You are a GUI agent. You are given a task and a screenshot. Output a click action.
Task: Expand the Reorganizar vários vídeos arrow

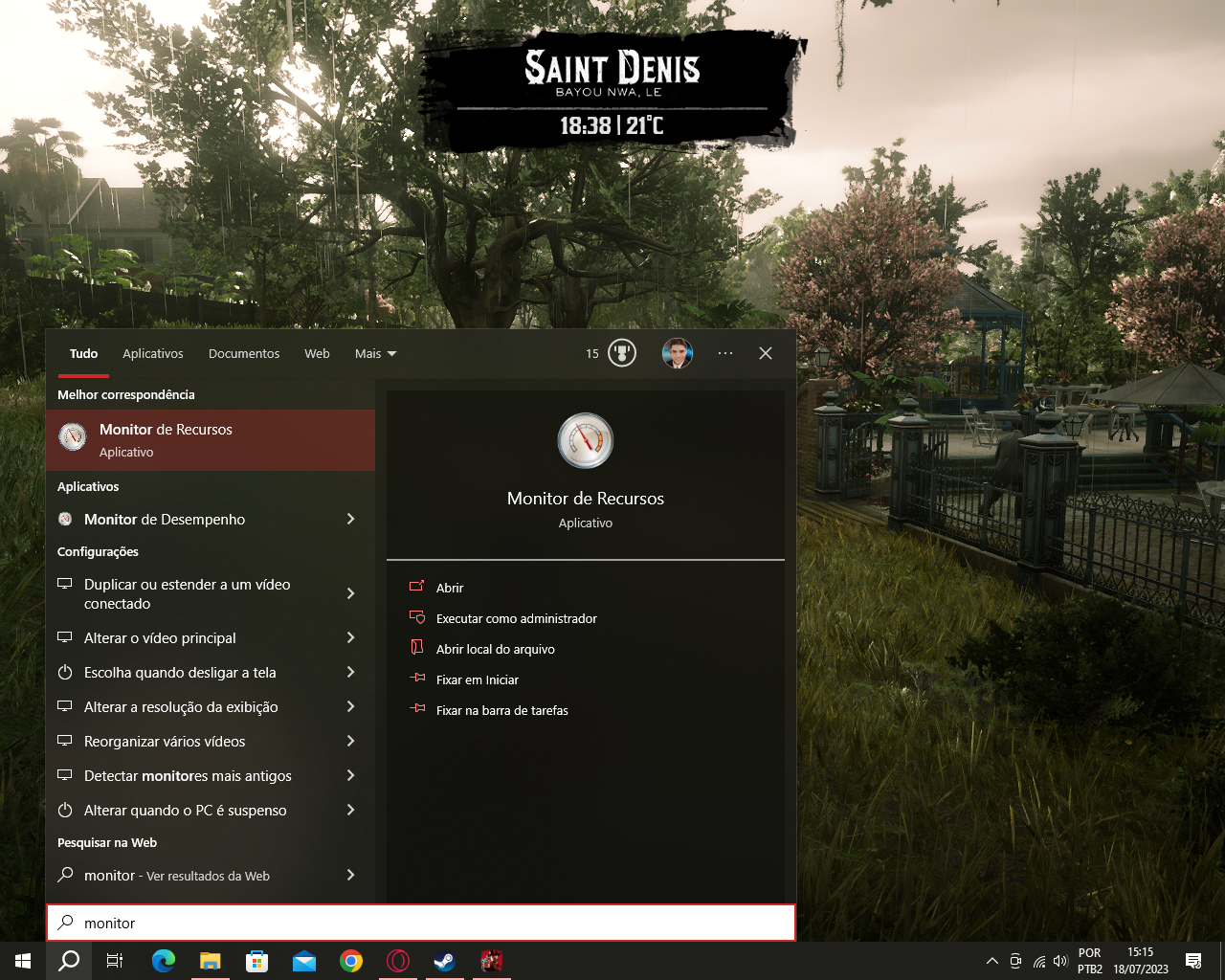[x=350, y=741]
